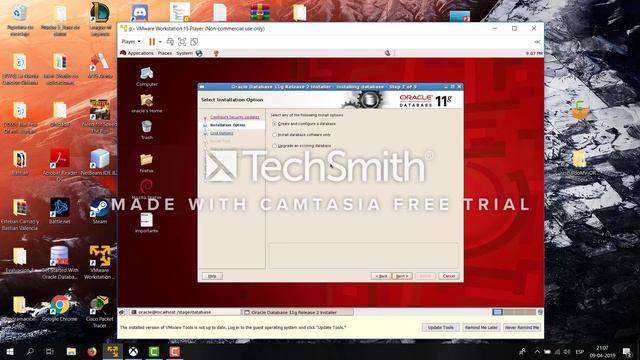Show hidden system tray icons

click(537, 352)
